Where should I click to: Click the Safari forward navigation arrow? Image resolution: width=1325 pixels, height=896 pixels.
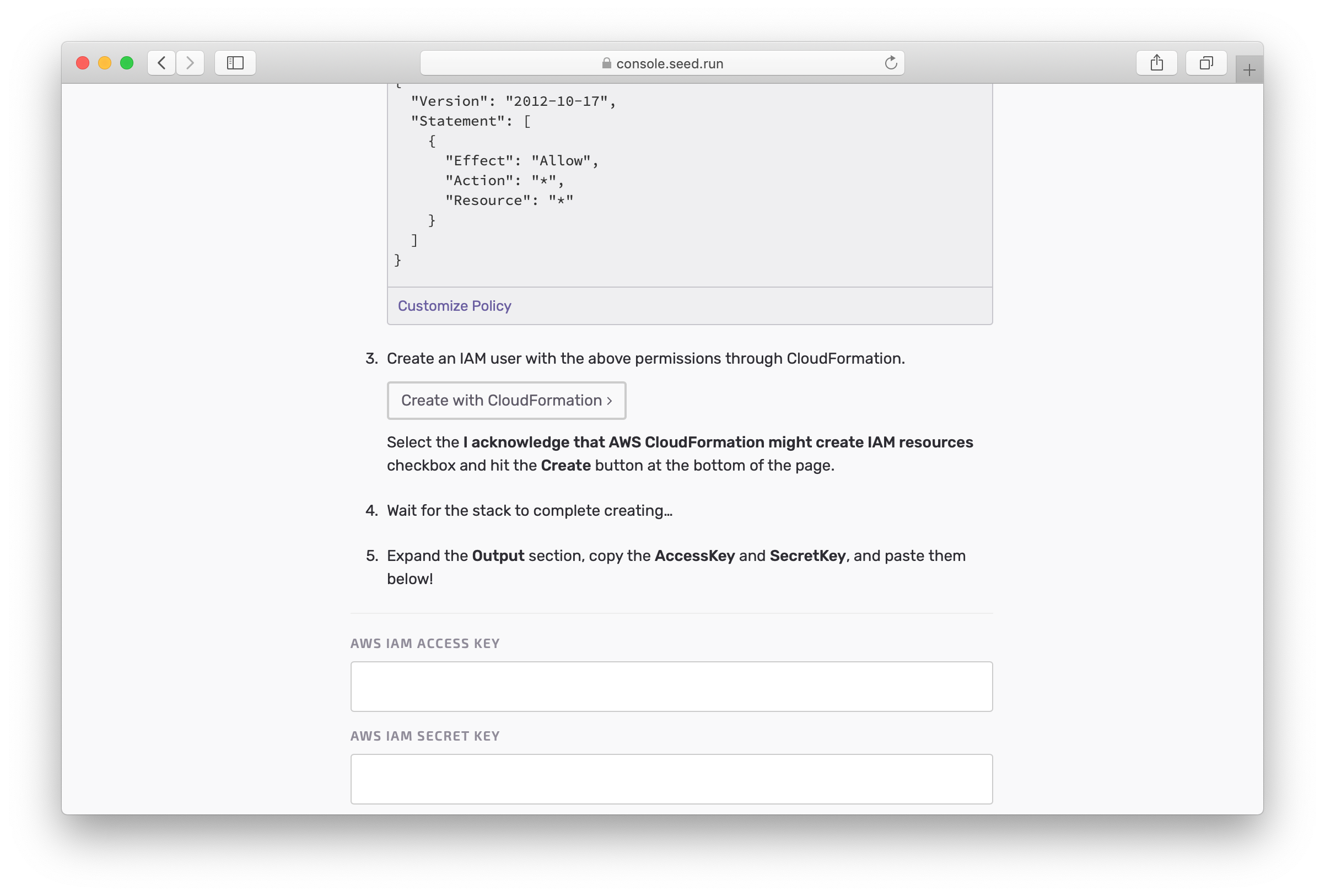tap(190, 63)
